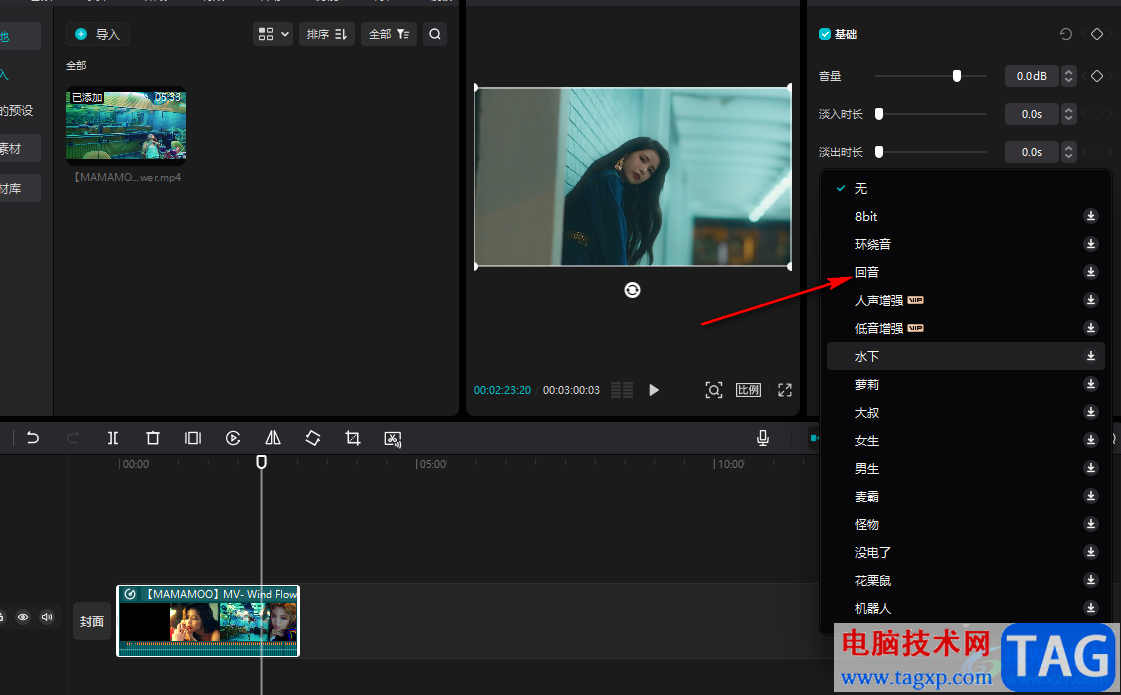Click the 淡出时长 slider handle
The height and width of the screenshot is (695, 1121).
click(x=879, y=152)
